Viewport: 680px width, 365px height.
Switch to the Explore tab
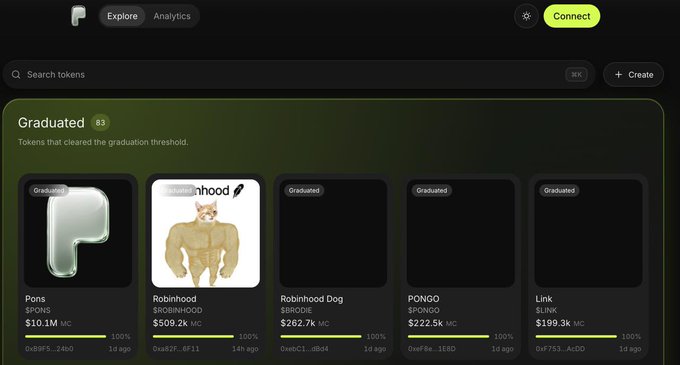122,16
